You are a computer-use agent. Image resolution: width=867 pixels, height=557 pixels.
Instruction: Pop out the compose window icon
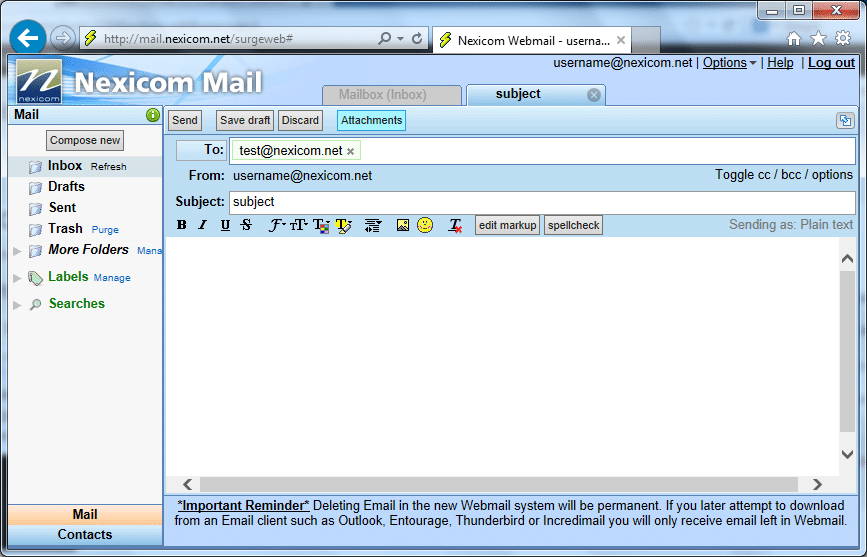click(845, 120)
